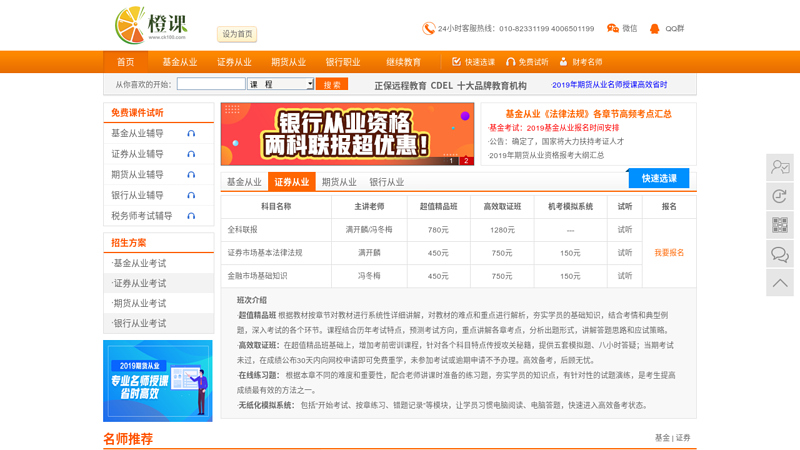Click the 2019年期货从业名师授课高效省时 link
This screenshot has width=800, height=450.
[609, 85]
